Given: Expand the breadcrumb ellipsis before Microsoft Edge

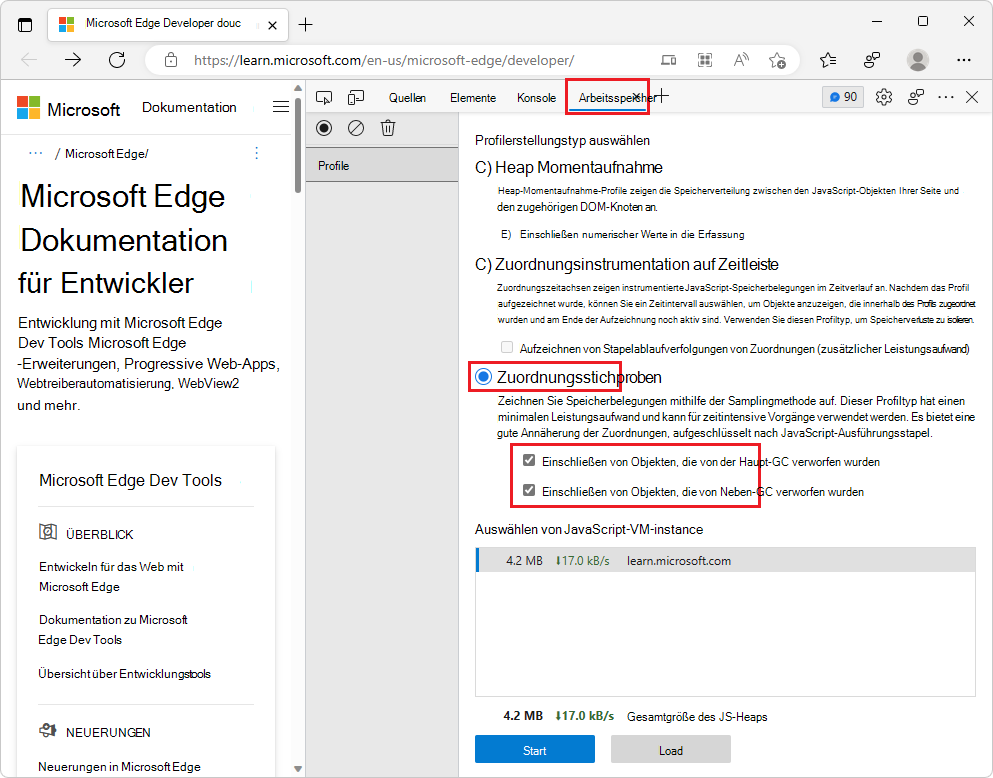Looking at the screenshot, I should coord(36,153).
